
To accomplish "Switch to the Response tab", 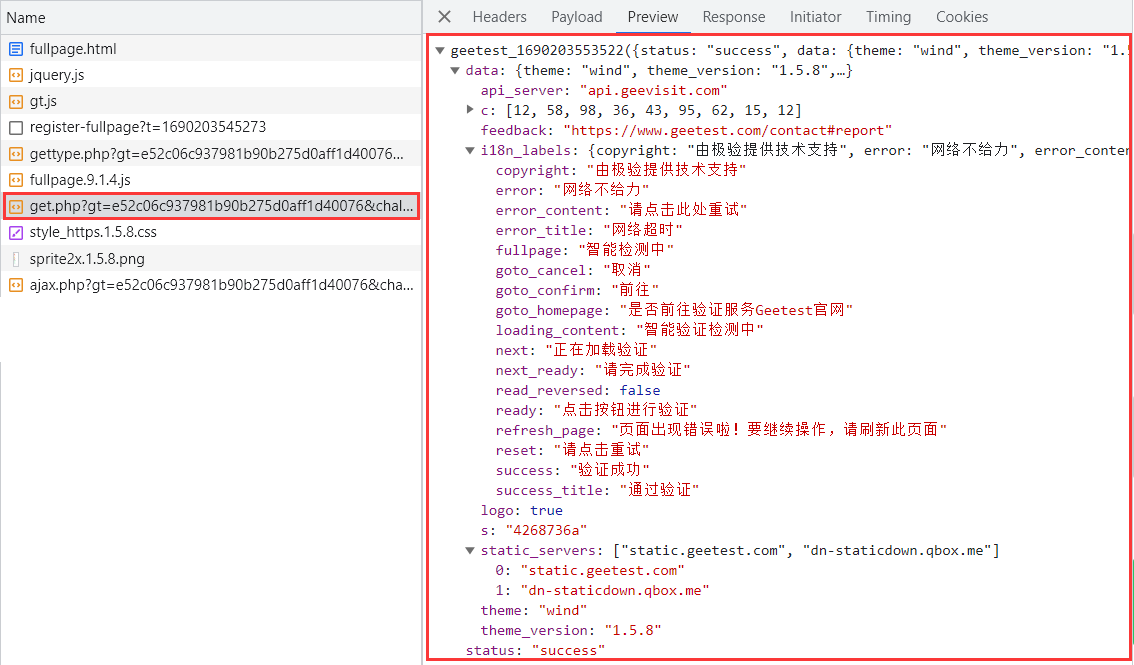I will [733, 17].
